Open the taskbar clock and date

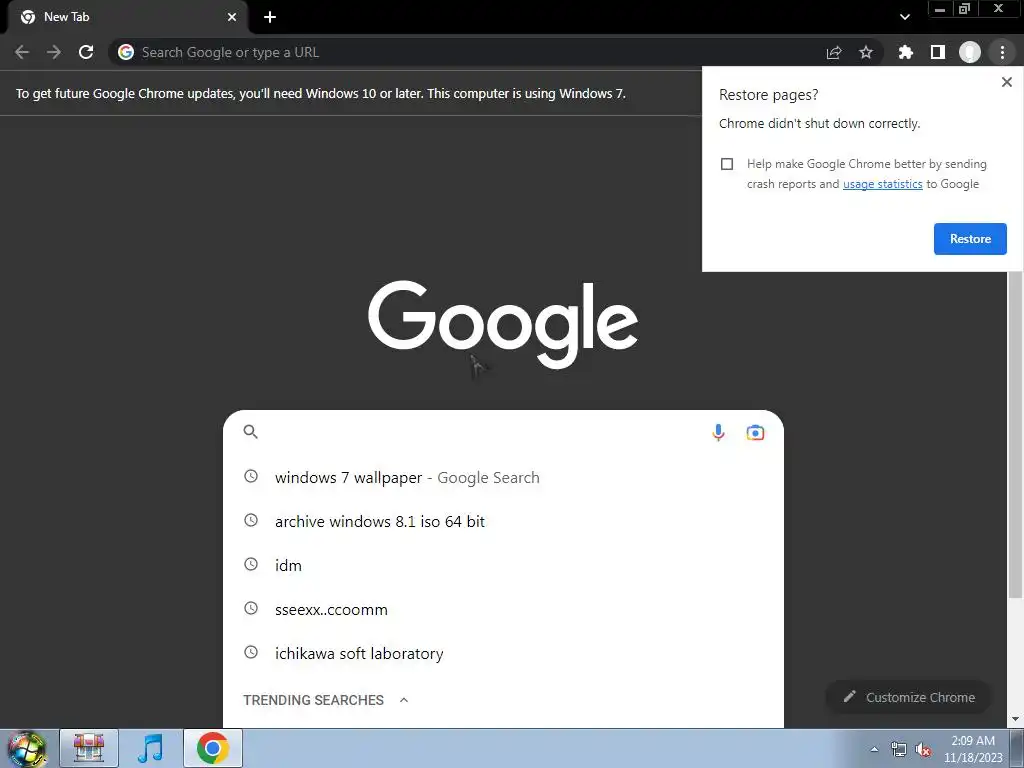pos(972,749)
